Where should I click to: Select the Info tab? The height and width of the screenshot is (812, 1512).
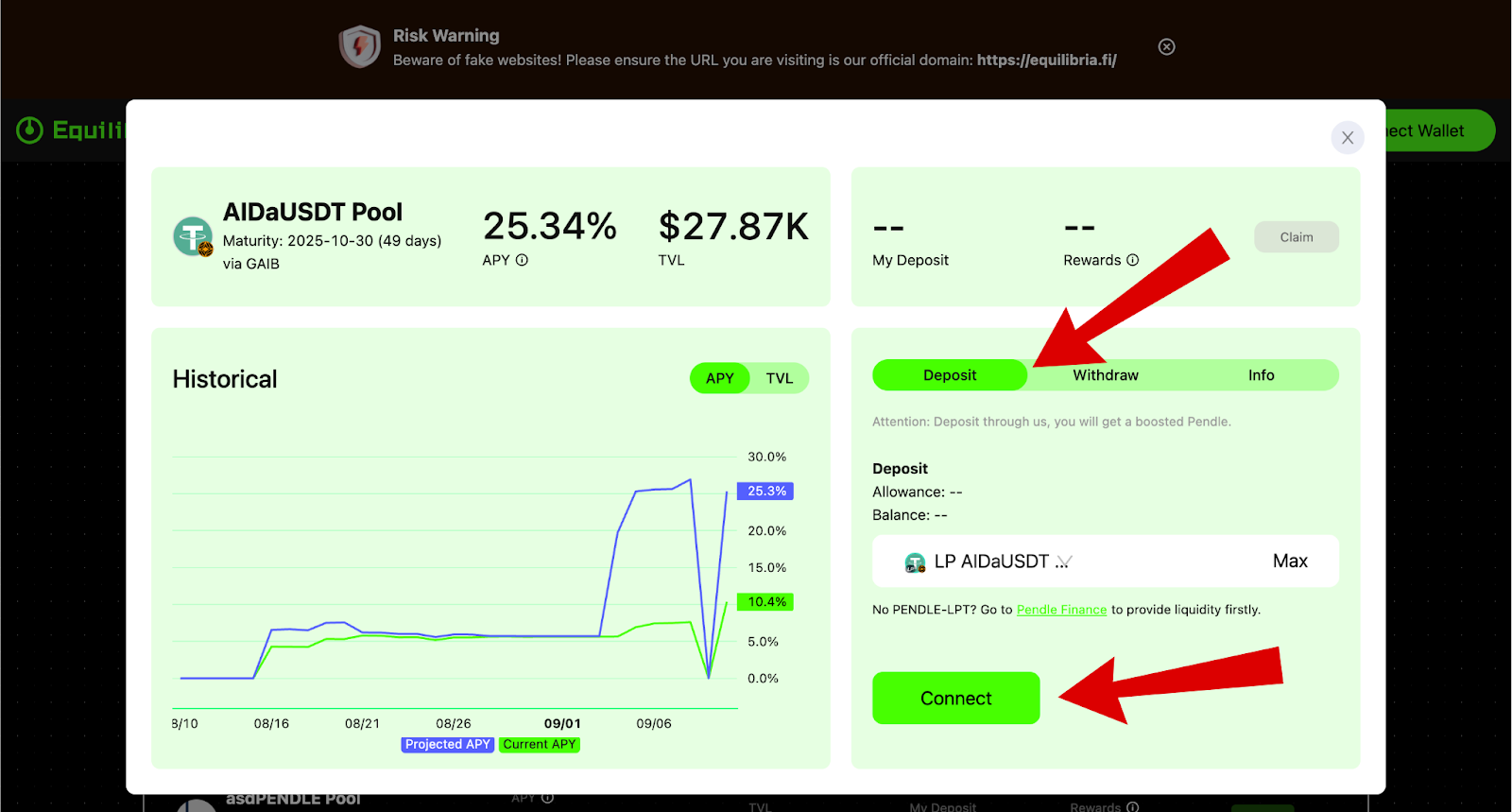(1261, 375)
